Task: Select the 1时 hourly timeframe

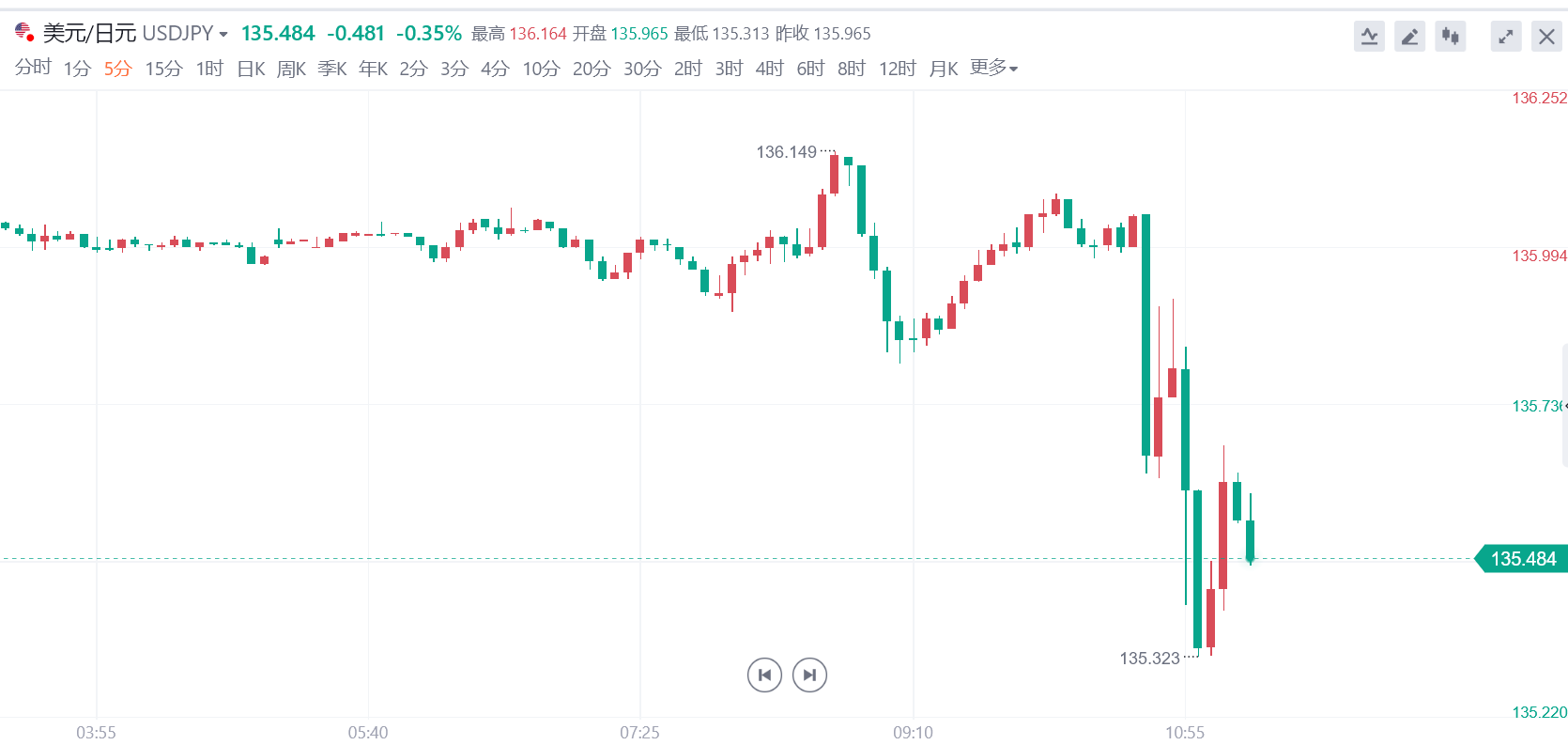Action: (209, 69)
